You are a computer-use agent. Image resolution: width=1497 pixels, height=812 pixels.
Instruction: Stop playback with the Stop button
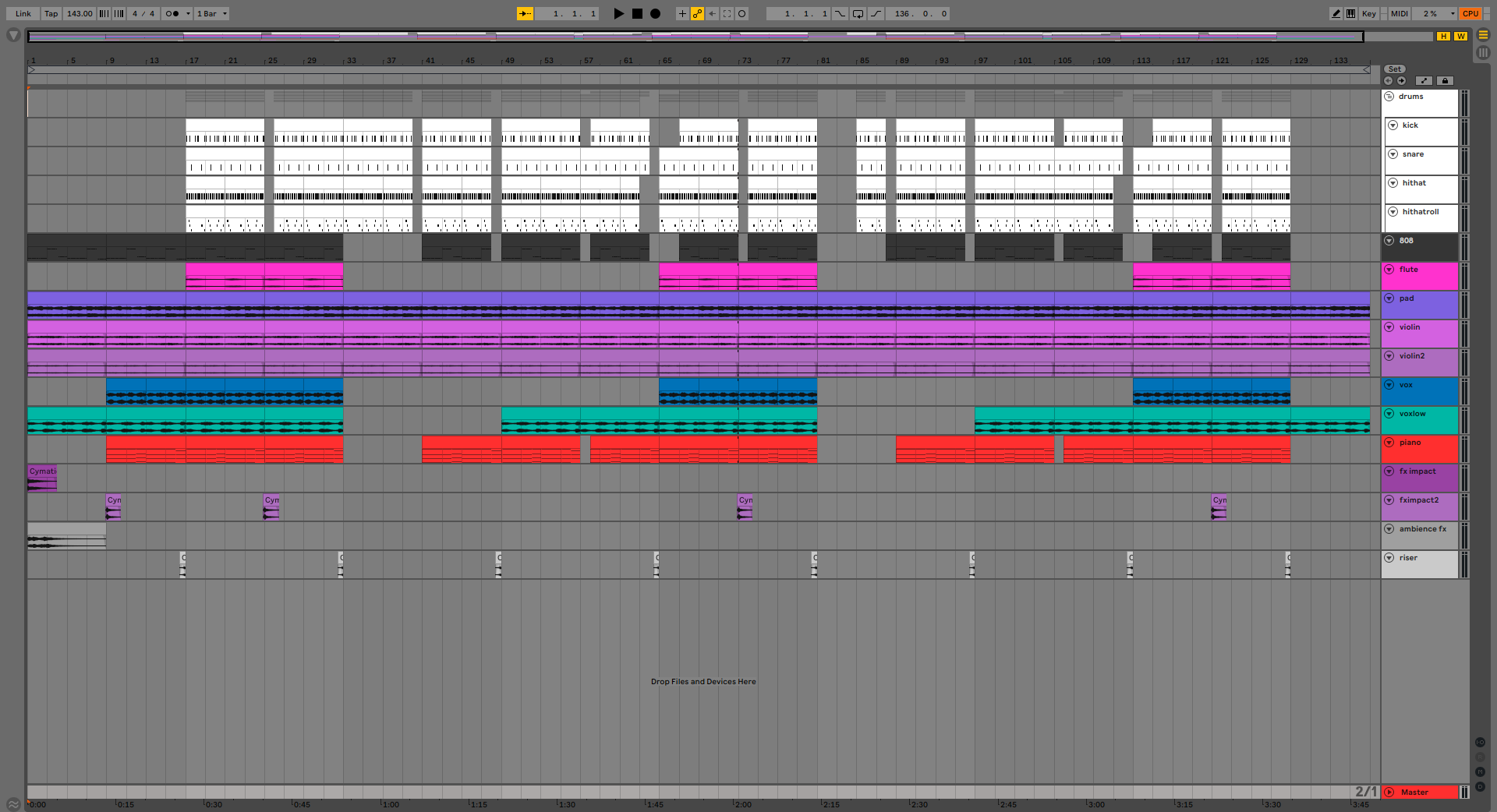click(637, 13)
